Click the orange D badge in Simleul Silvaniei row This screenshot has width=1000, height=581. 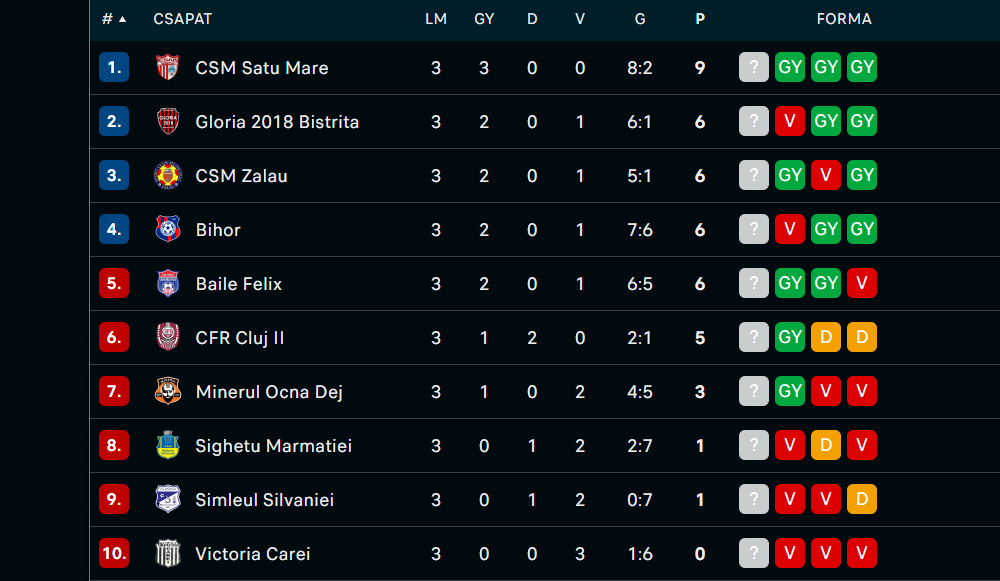tap(862, 499)
